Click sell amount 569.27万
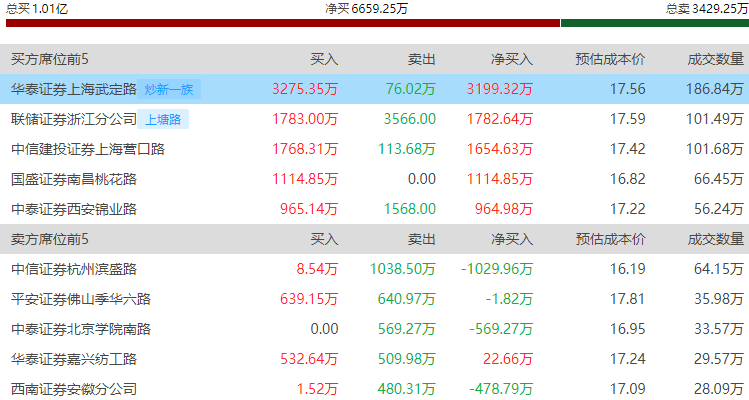Image resolution: width=749 pixels, height=400 pixels. (407, 329)
